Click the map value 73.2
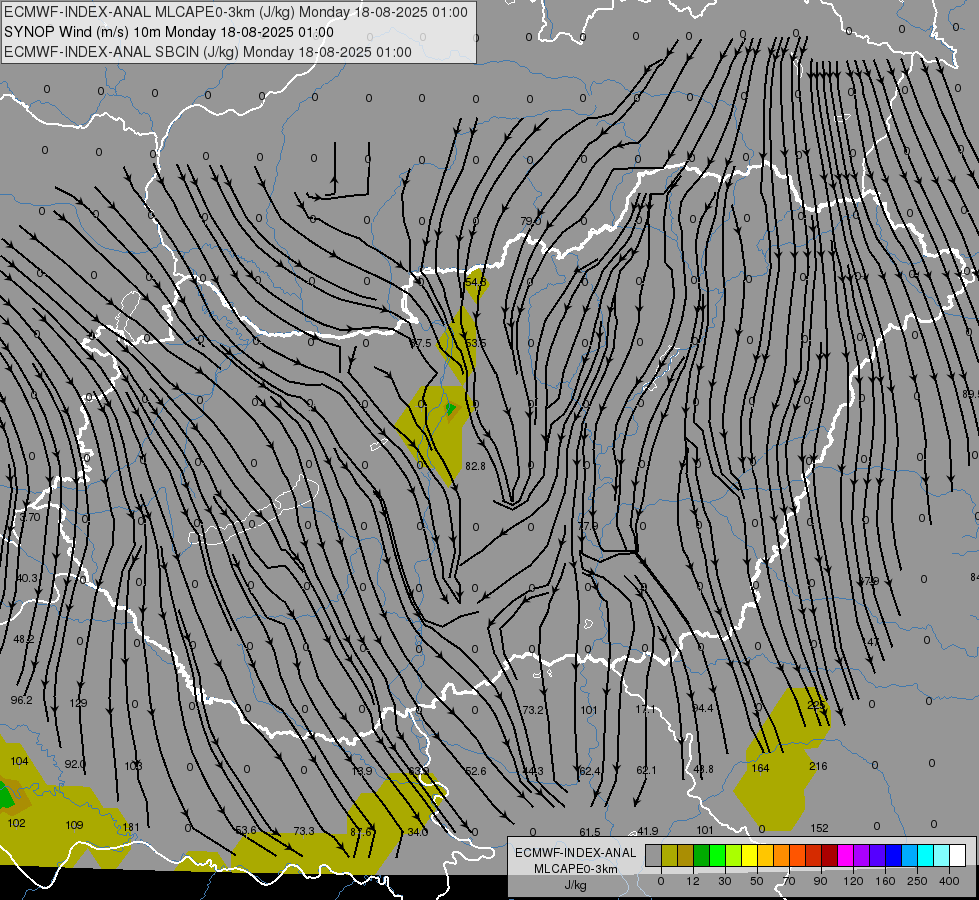 click(533, 710)
